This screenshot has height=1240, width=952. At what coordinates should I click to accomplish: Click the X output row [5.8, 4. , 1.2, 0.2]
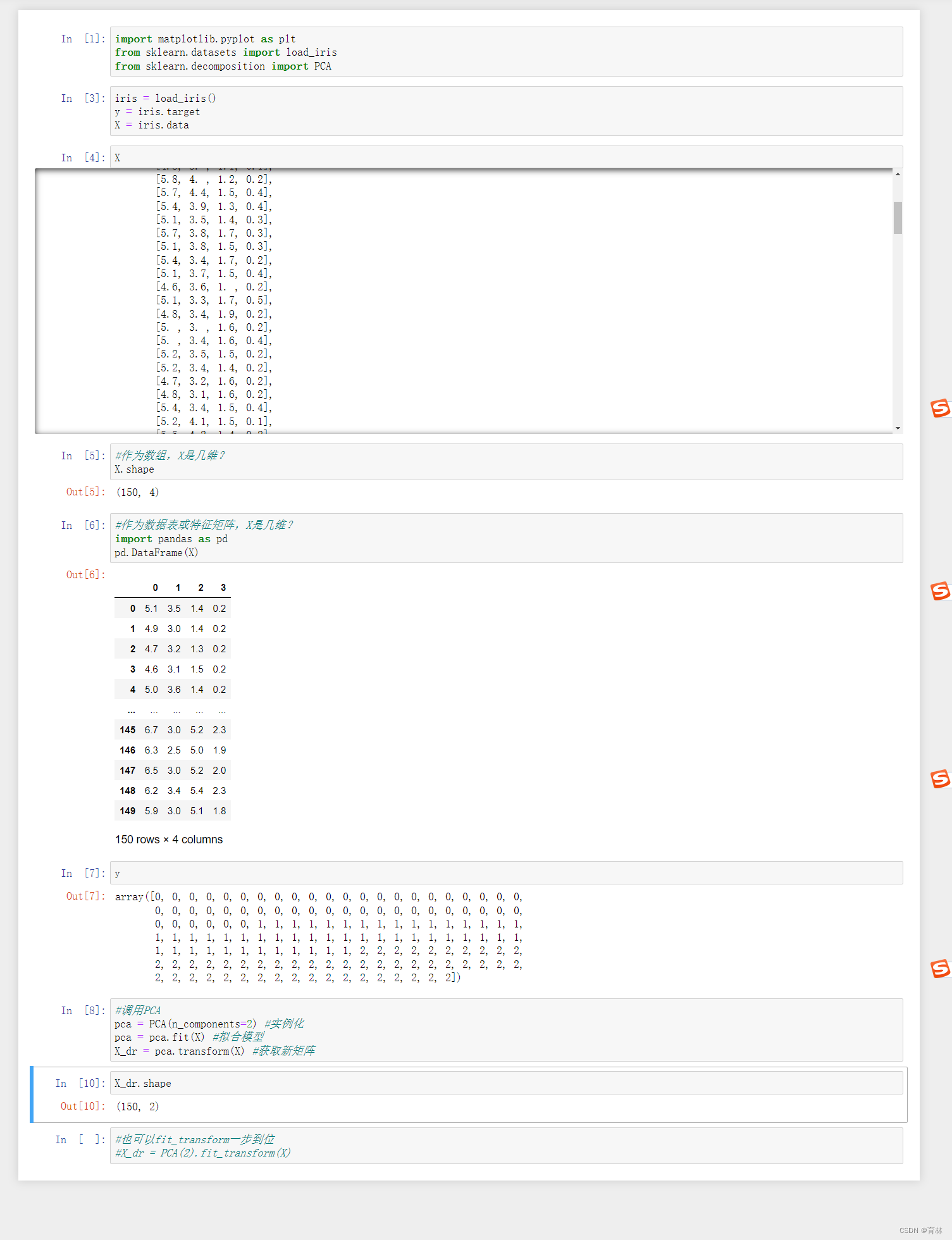point(214,180)
